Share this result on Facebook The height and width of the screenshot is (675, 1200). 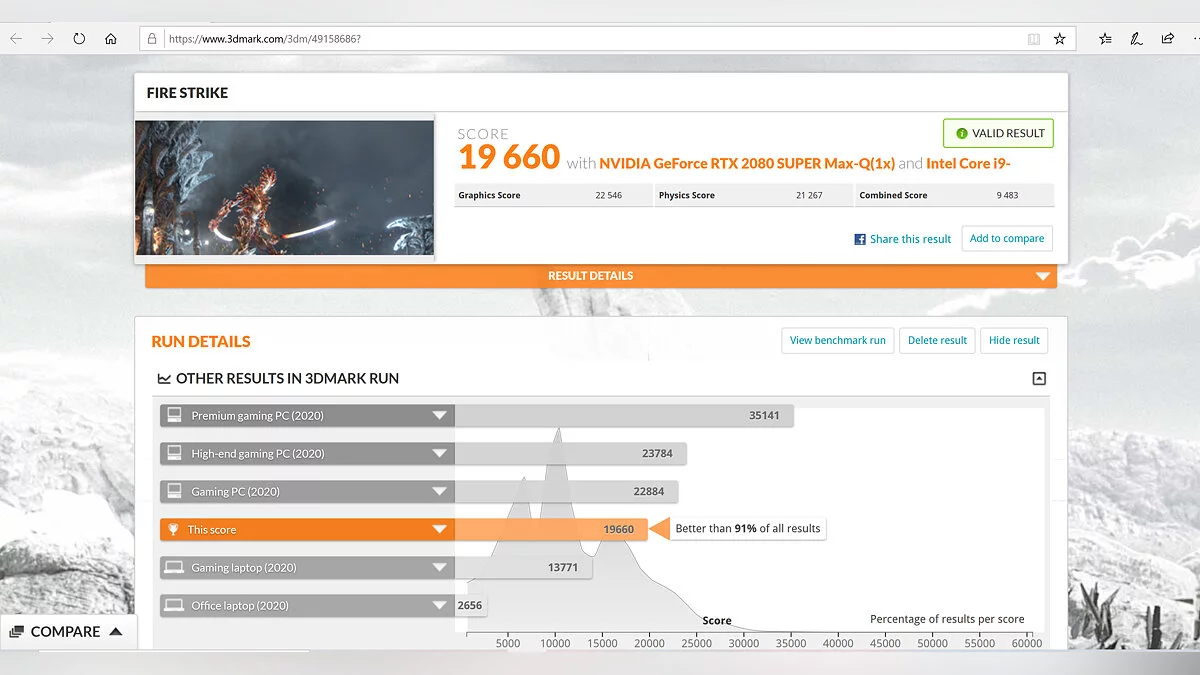902,239
